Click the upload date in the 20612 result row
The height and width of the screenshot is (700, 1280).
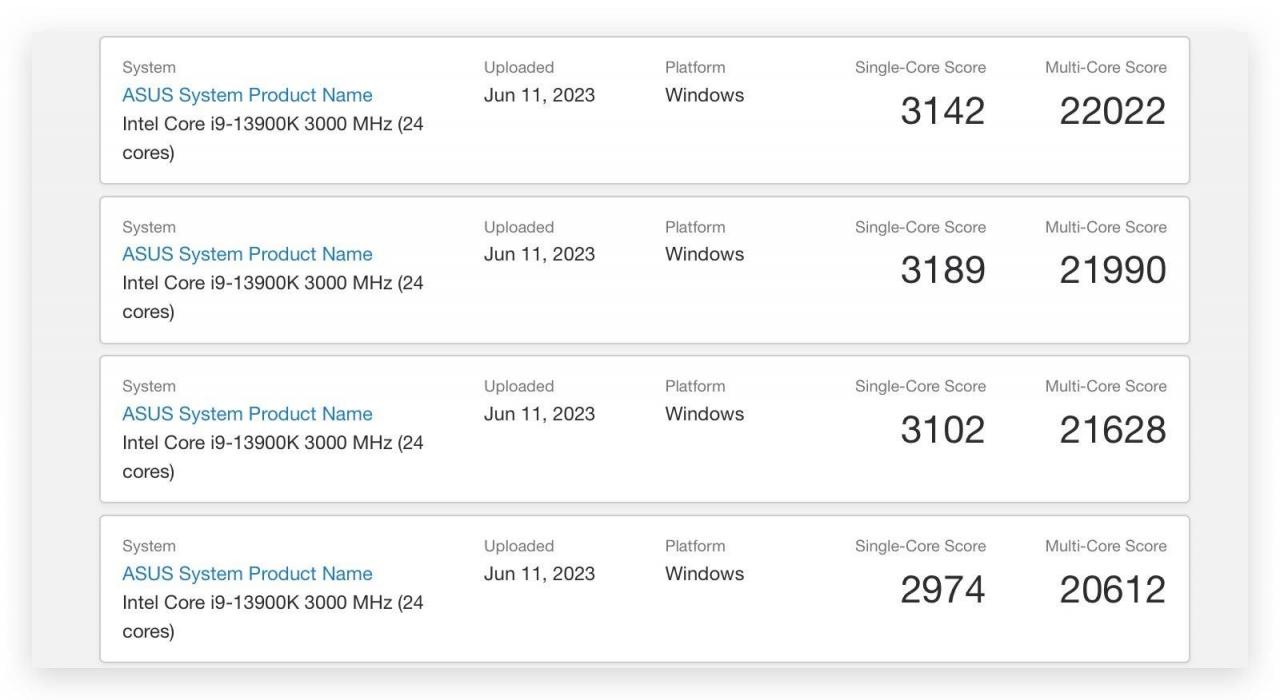click(539, 574)
